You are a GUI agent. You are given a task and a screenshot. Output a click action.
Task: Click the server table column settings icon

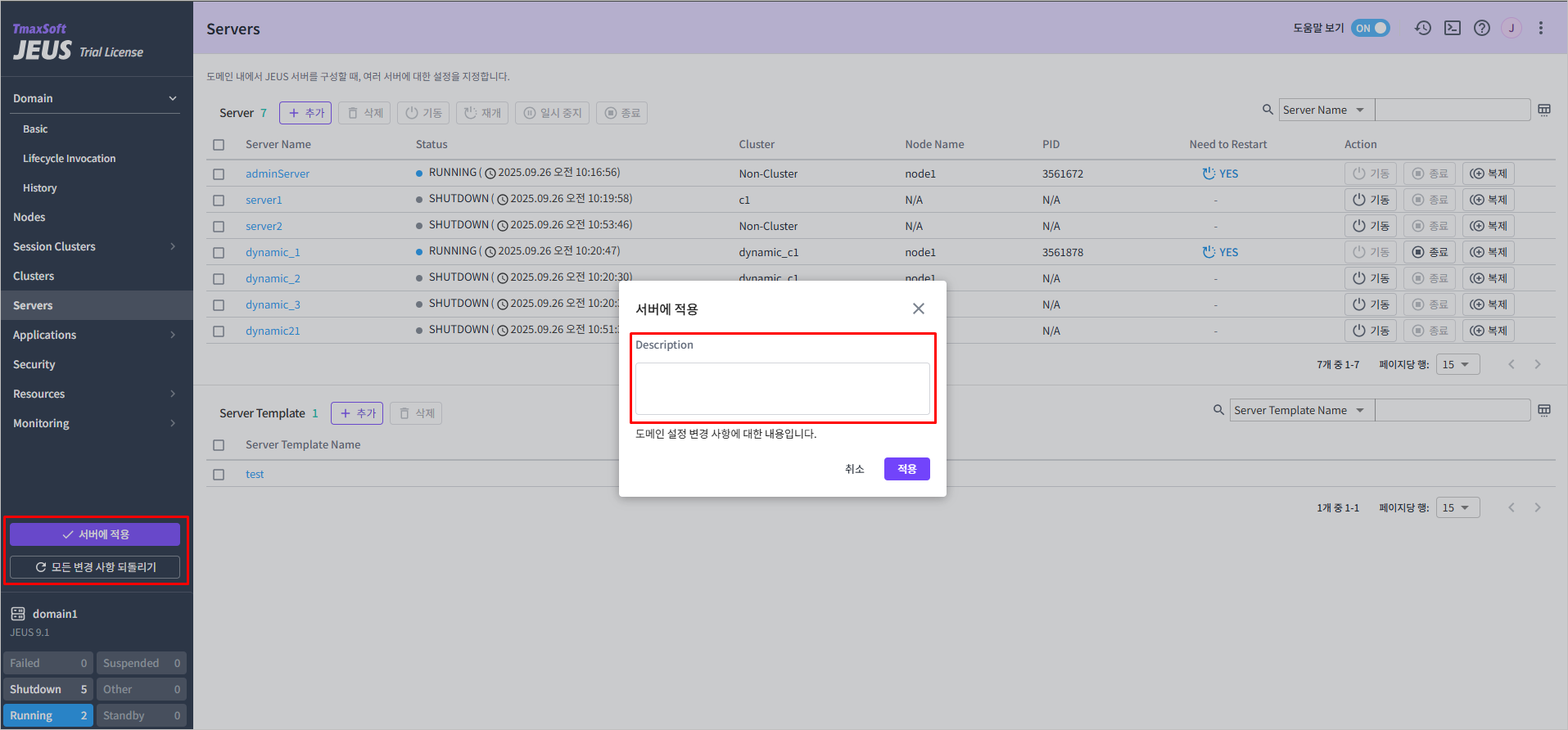[x=1544, y=110]
